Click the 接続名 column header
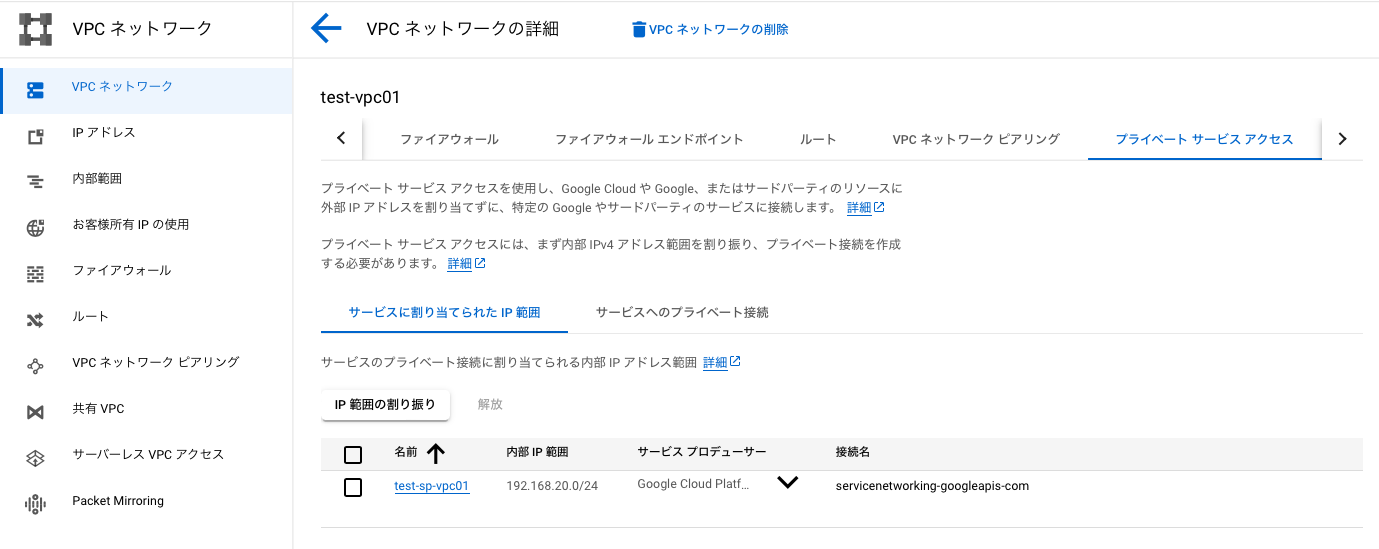Screen dimensions: 1379x549 [853, 453]
